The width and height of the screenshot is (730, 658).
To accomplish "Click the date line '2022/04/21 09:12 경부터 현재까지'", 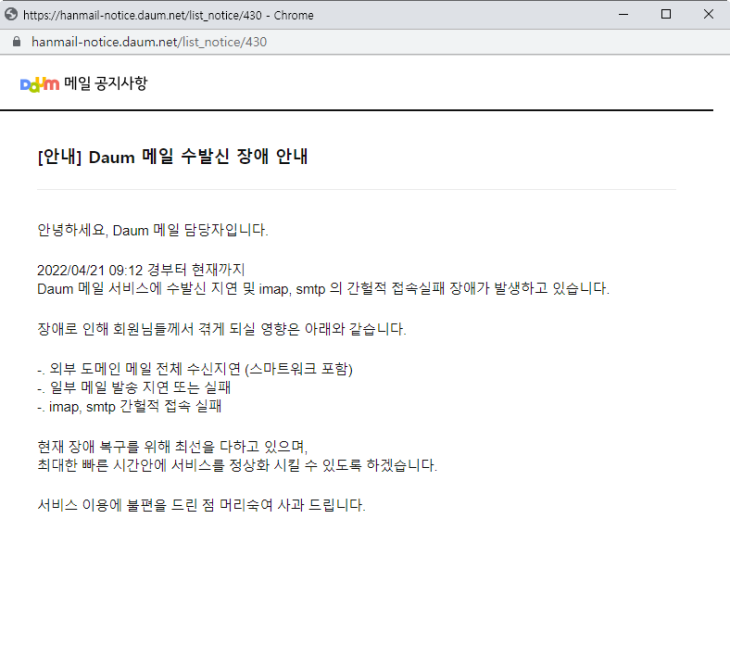I will pyautogui.click(x=140, y=271).
